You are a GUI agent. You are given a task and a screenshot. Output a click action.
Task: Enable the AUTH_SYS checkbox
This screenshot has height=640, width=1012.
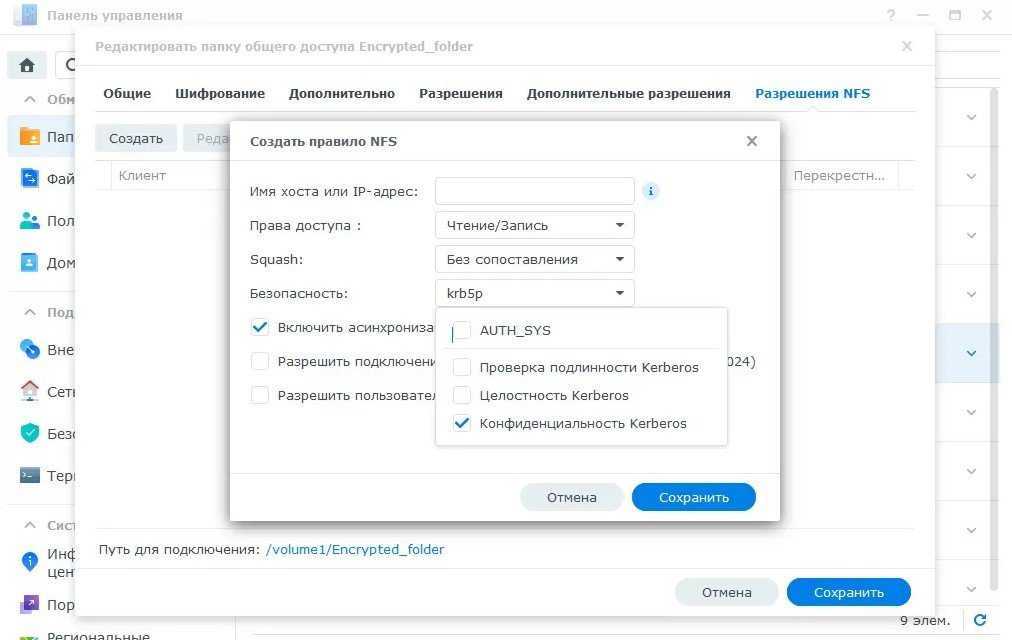(461, 331)
